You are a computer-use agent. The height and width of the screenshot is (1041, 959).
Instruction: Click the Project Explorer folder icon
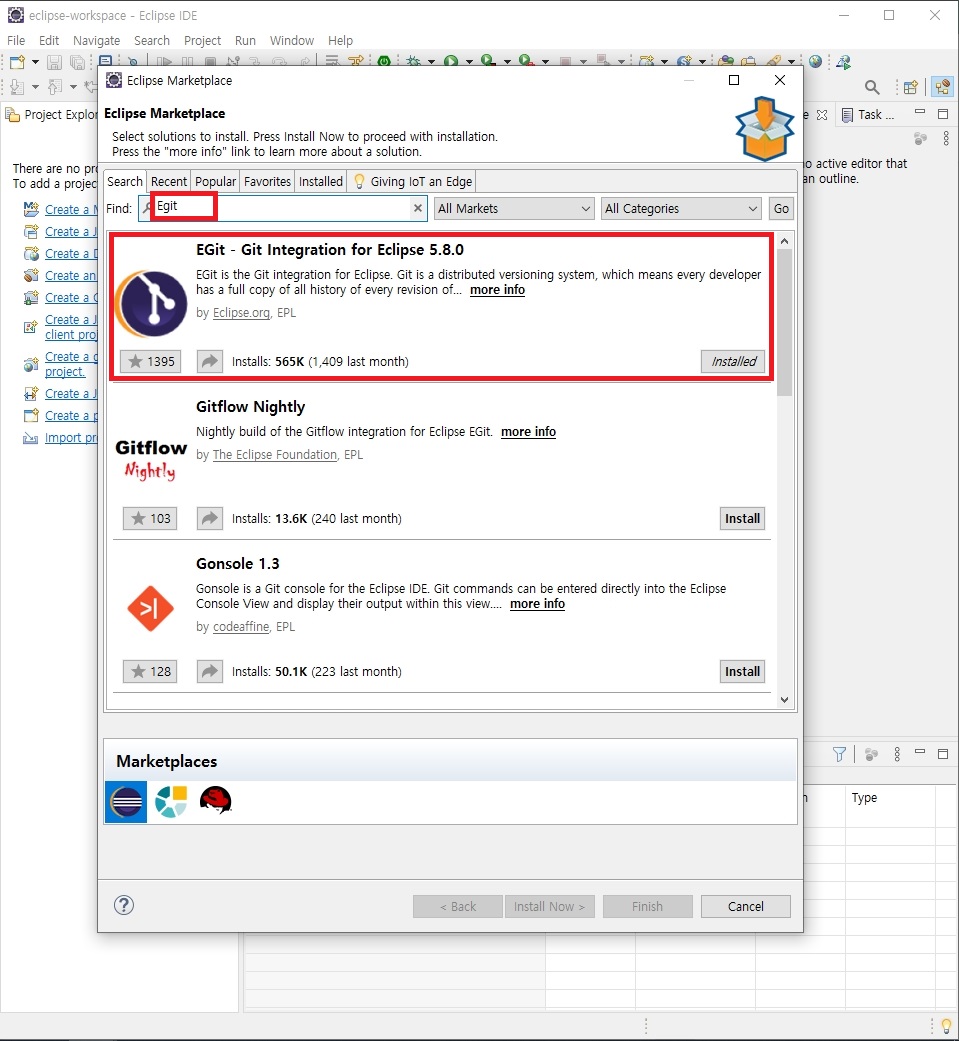coord(13,115)
